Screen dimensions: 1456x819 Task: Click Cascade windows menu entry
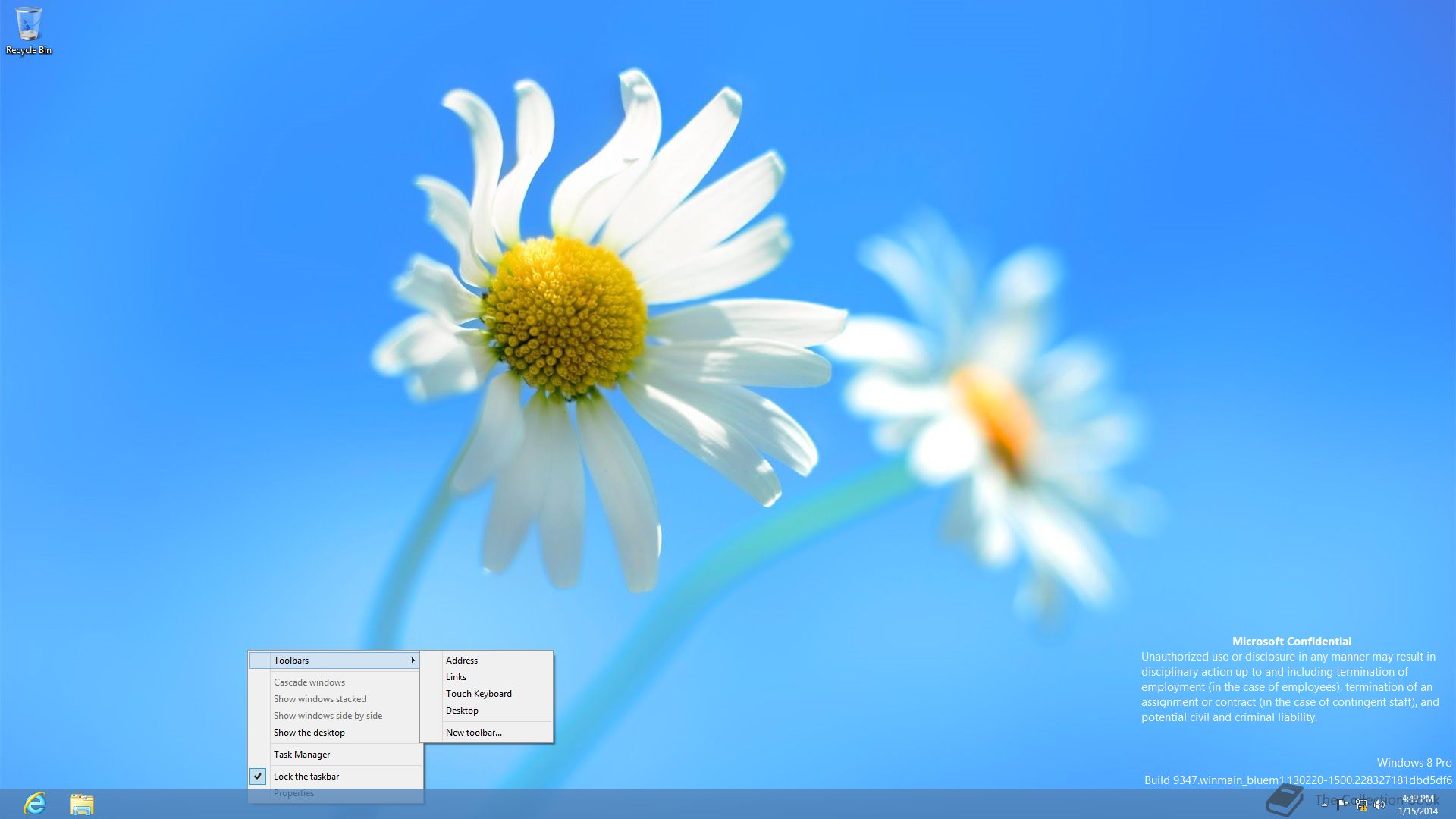309,682
